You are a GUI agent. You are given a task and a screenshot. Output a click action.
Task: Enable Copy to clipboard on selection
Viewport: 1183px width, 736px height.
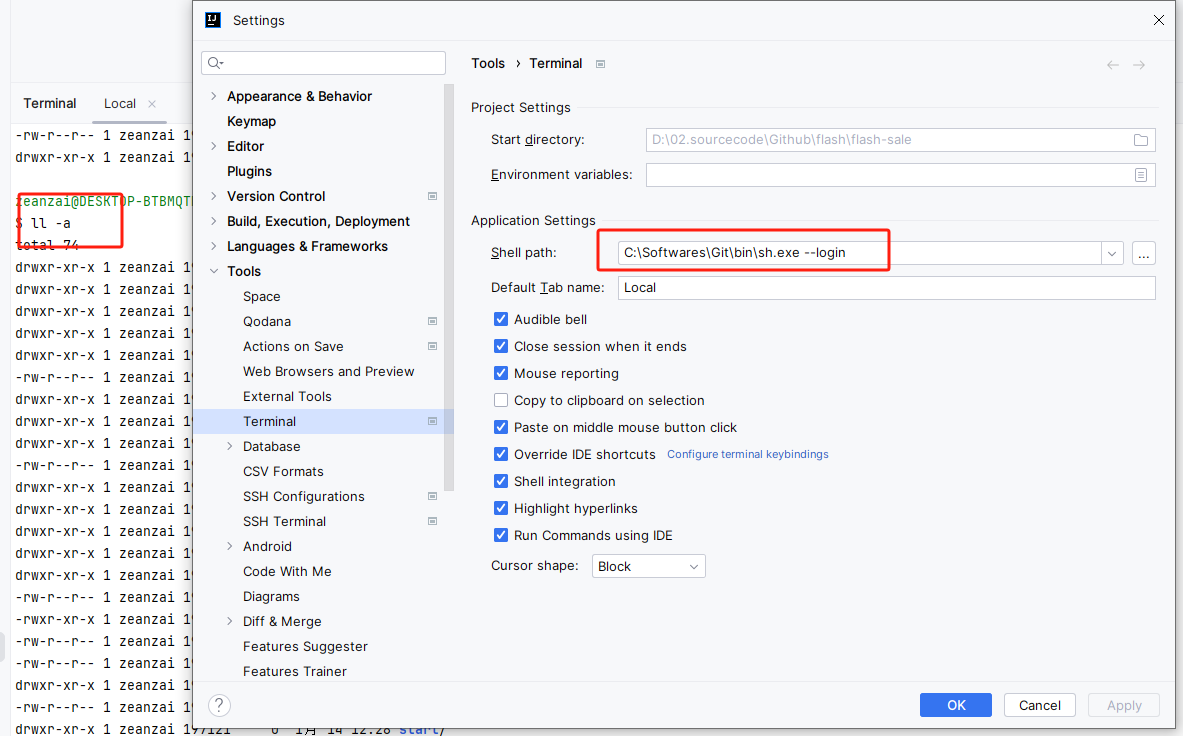501,401
